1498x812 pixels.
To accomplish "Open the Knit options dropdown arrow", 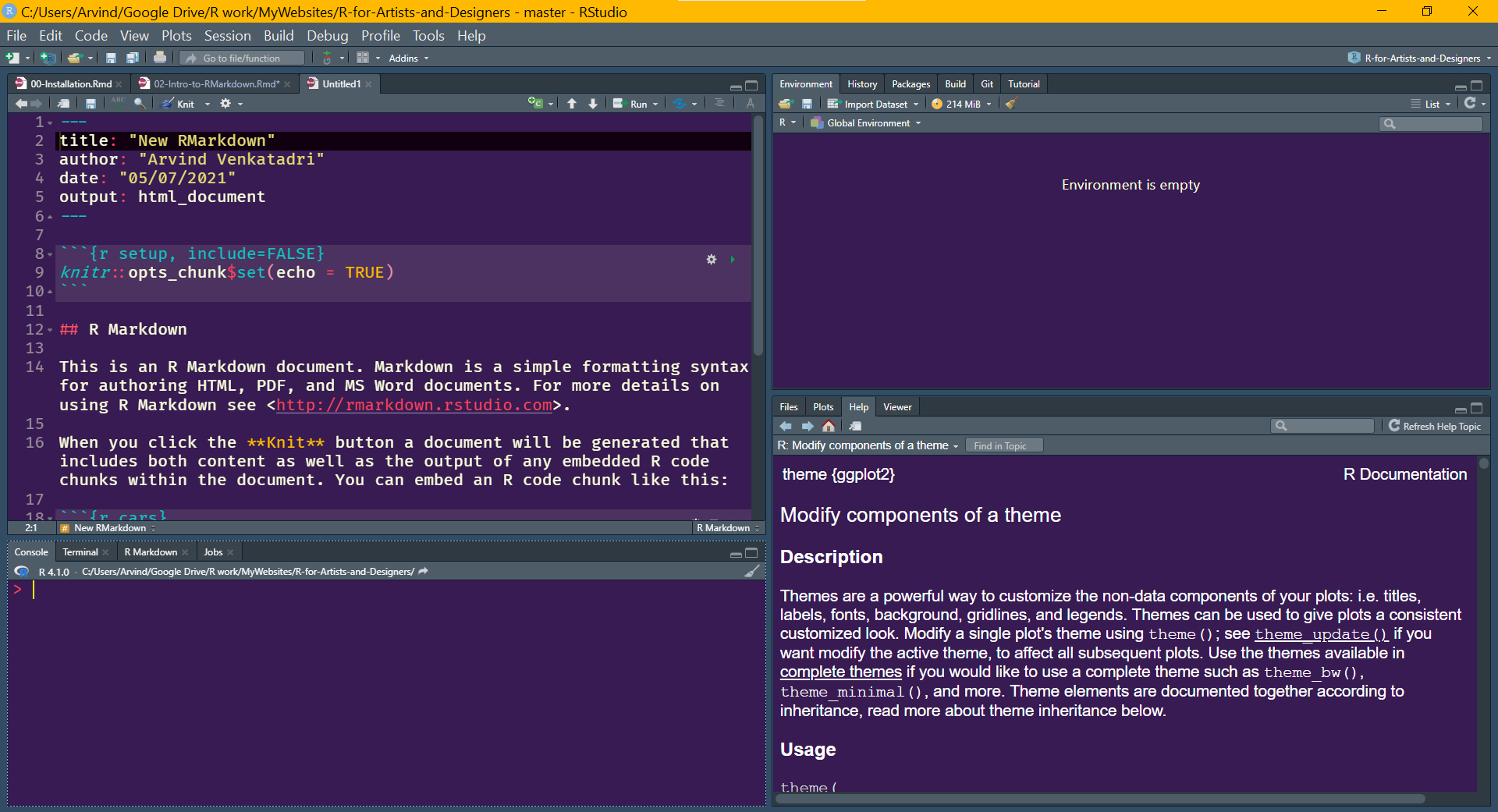I will 208,104.
